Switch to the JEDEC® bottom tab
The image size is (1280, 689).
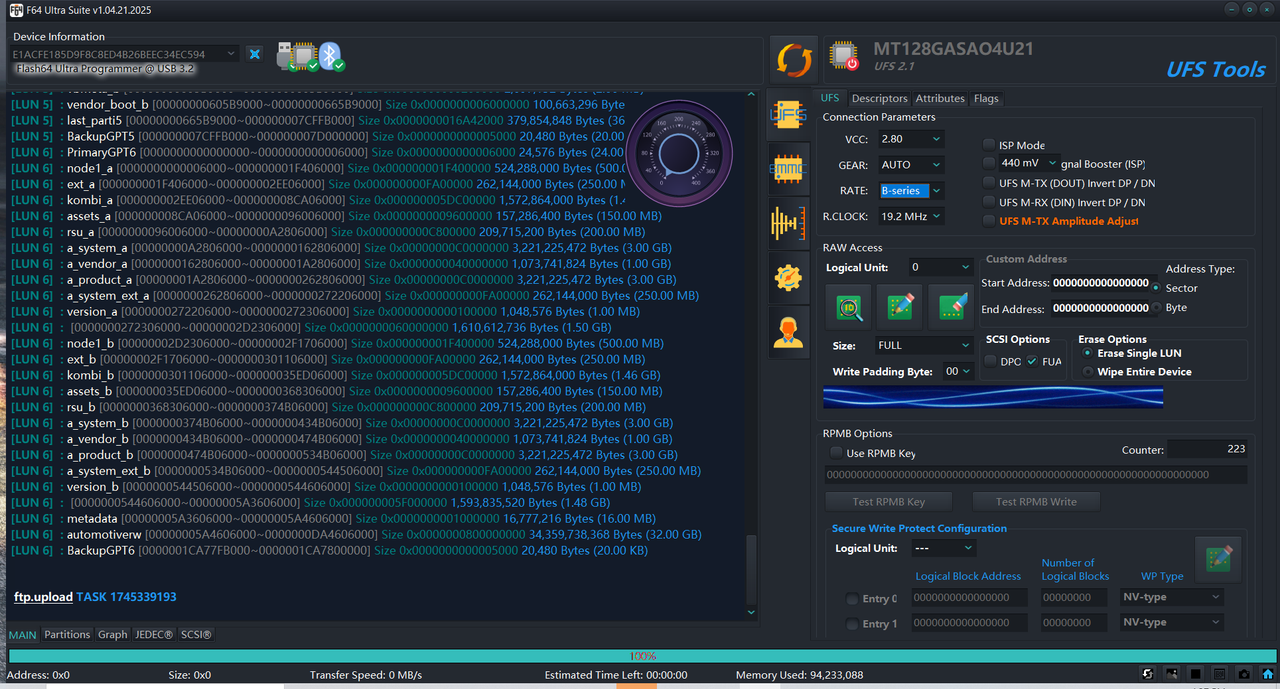[154, 634]
